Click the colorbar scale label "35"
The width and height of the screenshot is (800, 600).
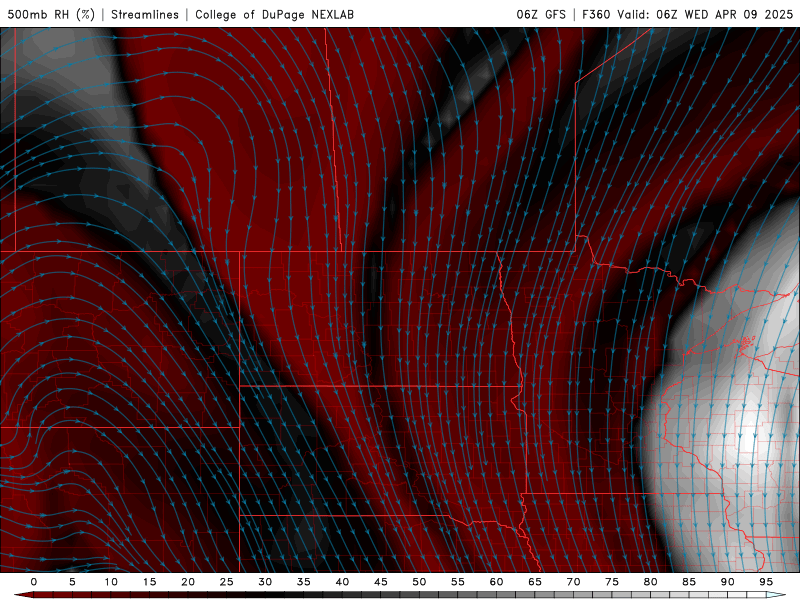304,582
